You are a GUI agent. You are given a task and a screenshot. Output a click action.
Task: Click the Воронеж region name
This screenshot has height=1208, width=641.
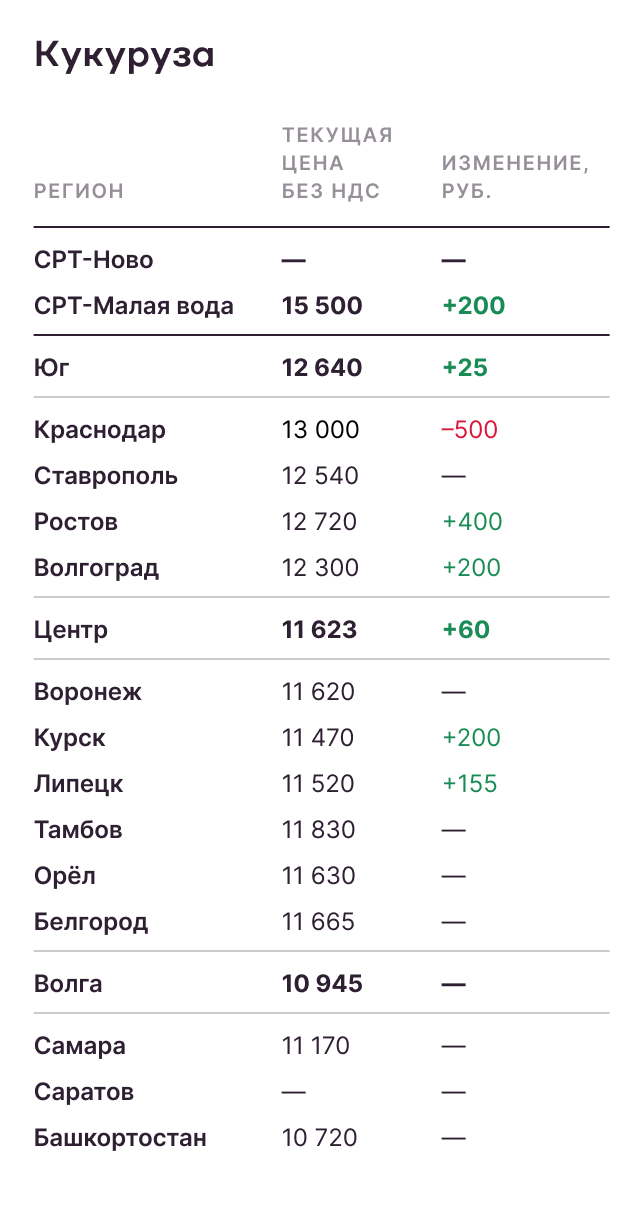pos(88,692)
